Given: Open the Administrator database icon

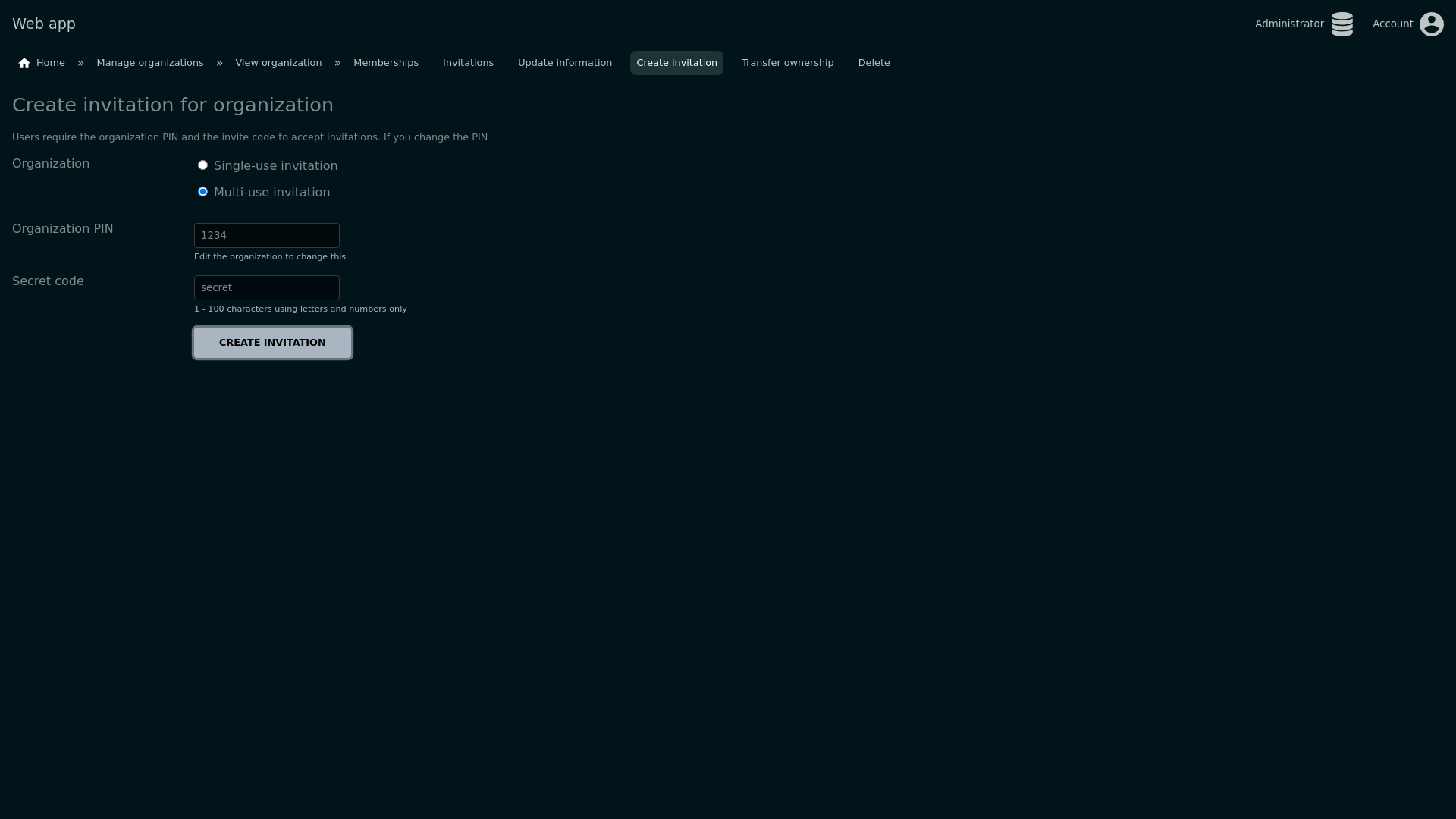Looking at the screenshot, I should [1341, 24].
